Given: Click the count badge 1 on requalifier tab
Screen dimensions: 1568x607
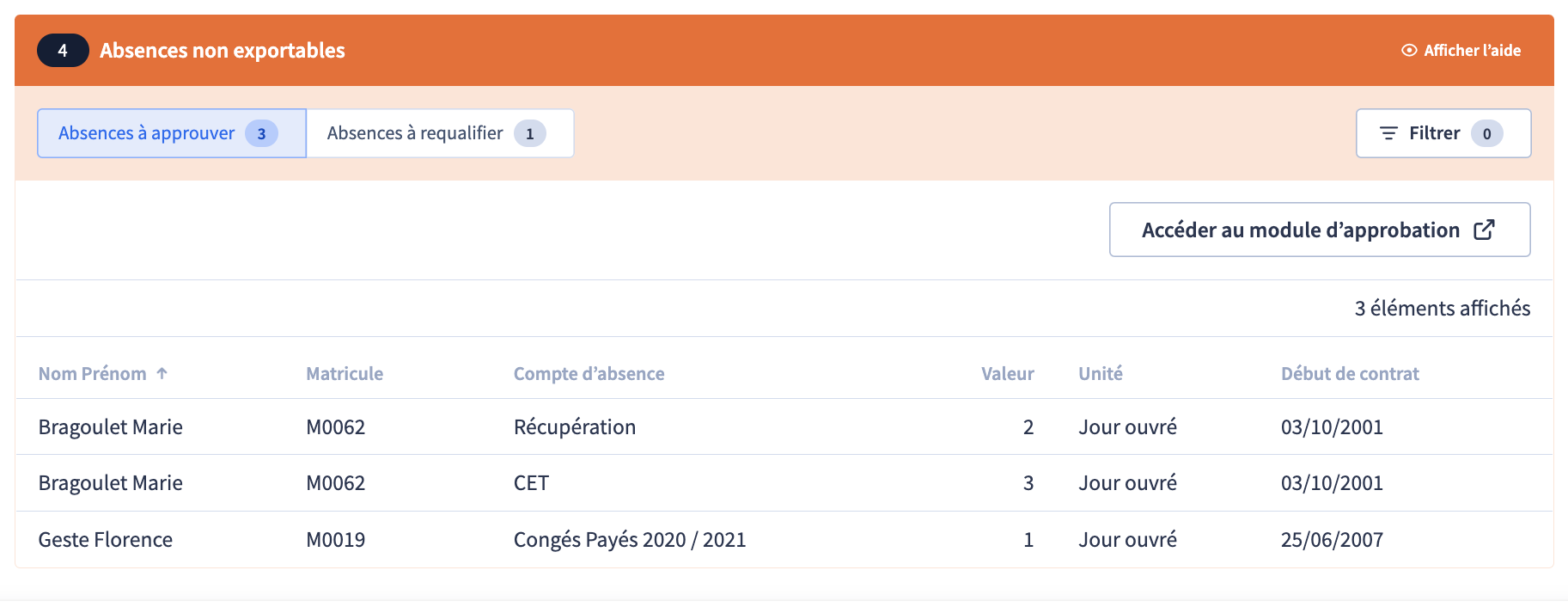Looking at the screenshot, I should (x=529, y=133).
